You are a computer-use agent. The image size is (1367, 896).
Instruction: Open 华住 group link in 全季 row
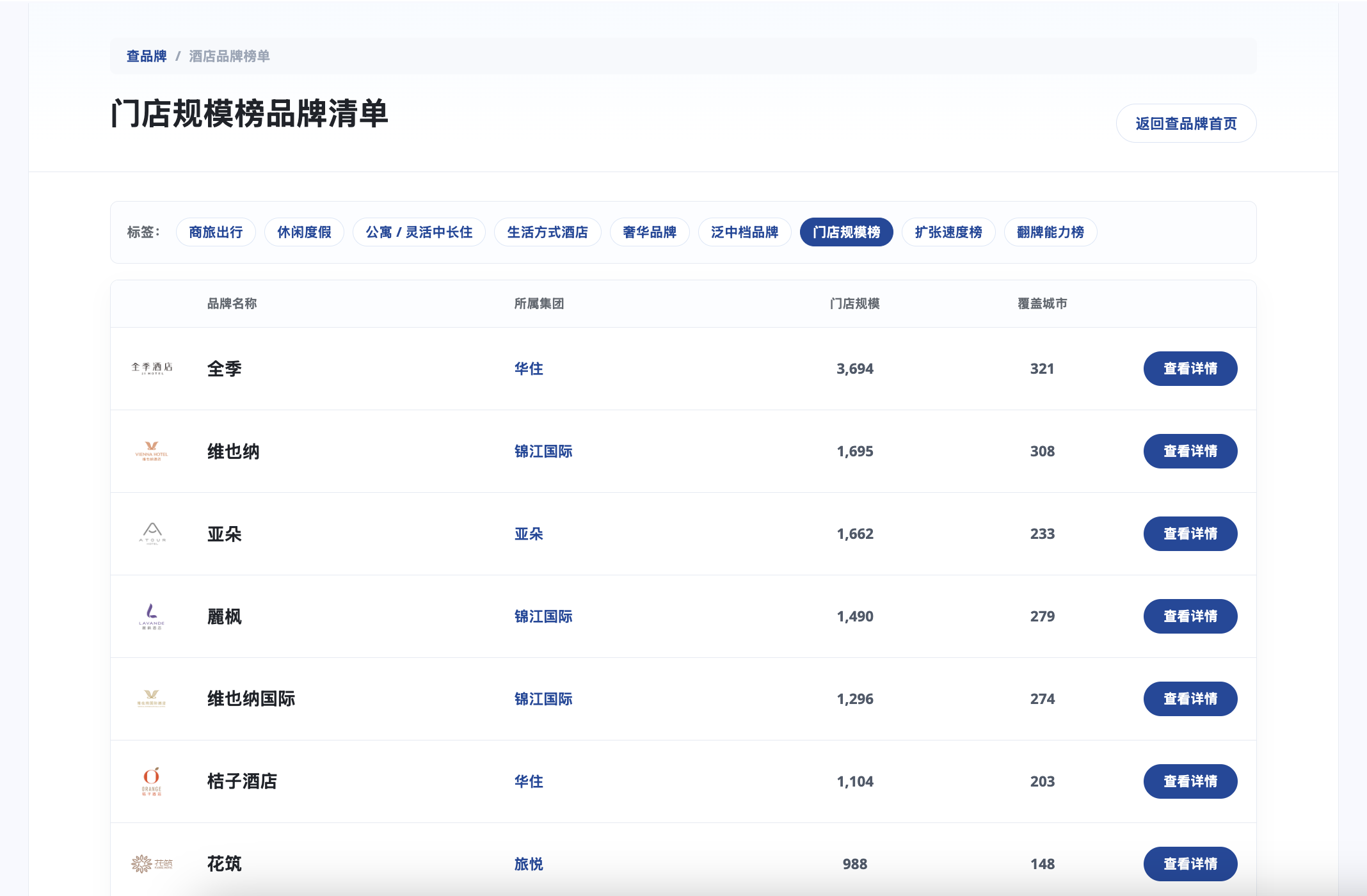(529, 369)
